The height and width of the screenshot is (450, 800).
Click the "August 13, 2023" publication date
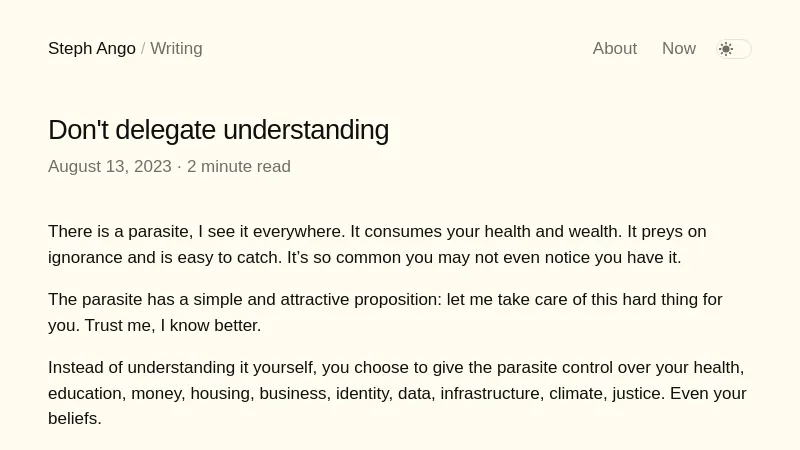click(110, 167)
